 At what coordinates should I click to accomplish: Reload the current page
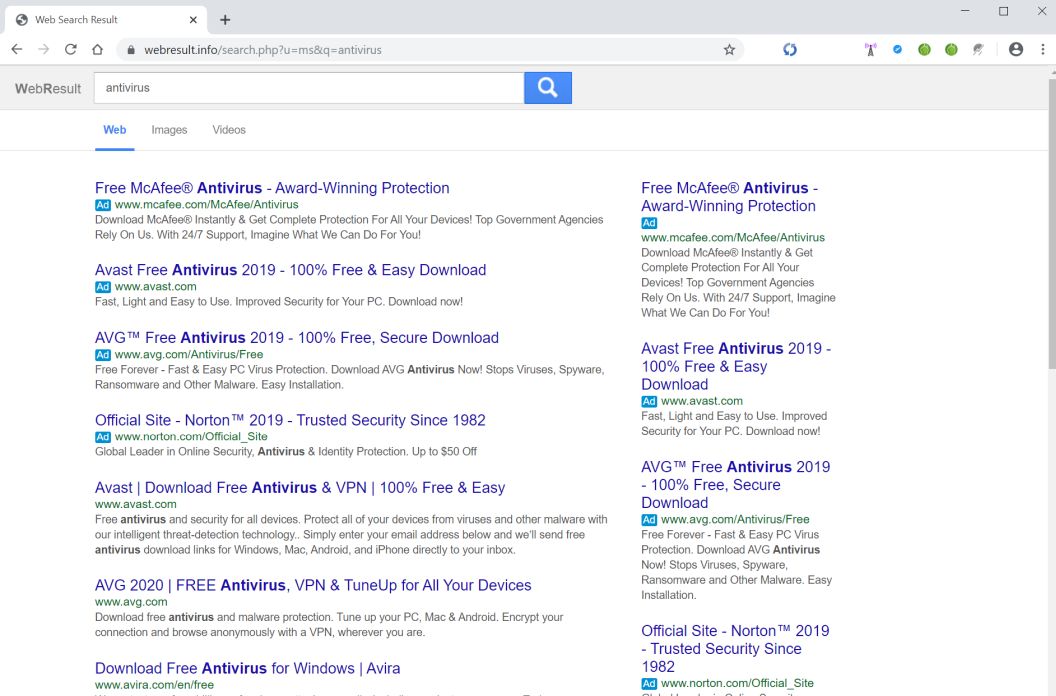pos(71,49)
